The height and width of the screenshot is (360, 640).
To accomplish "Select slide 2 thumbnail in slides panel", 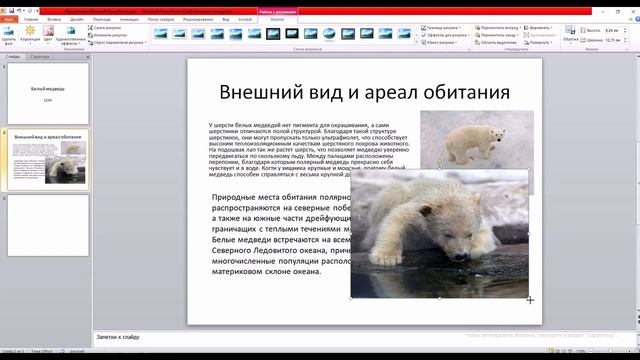I will tap(48, 160).
